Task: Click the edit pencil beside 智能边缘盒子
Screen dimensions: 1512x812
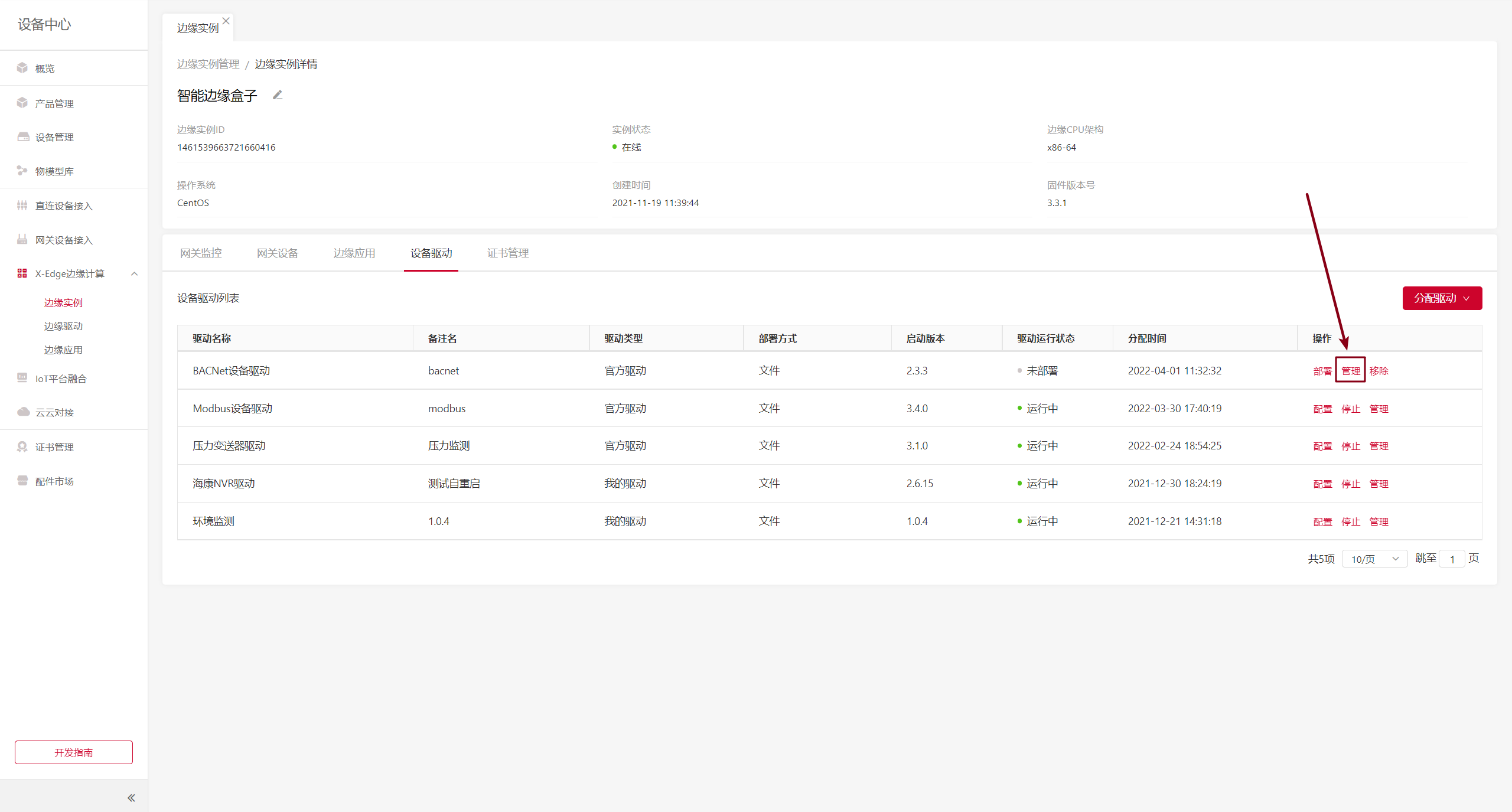Action: pos(278,95)
